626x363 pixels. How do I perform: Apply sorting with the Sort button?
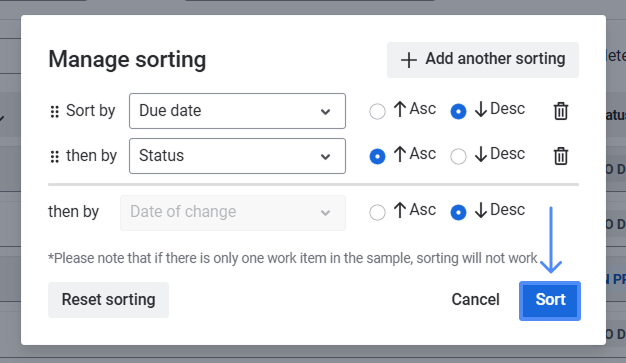pyautogui.click(x=550, y=301)
